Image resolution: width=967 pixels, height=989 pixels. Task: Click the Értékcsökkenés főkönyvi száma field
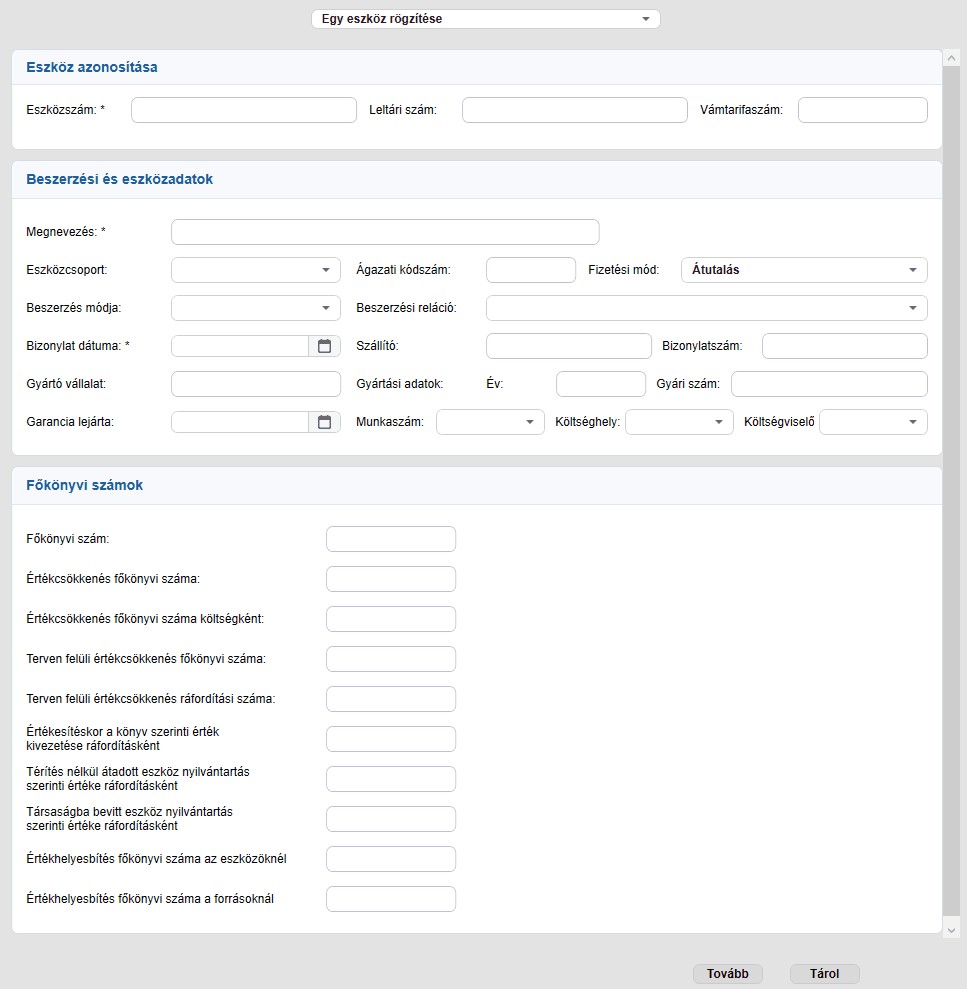[391, 579]
